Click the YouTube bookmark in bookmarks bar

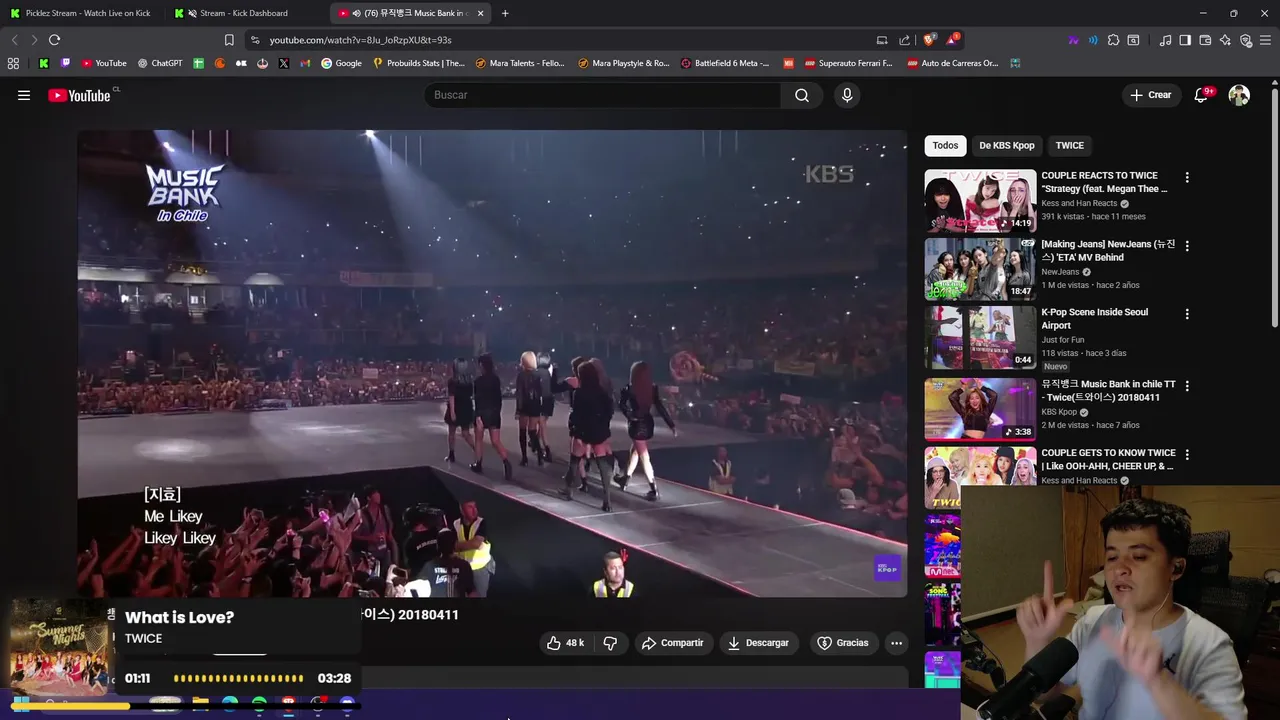click(x=104, y=63)
